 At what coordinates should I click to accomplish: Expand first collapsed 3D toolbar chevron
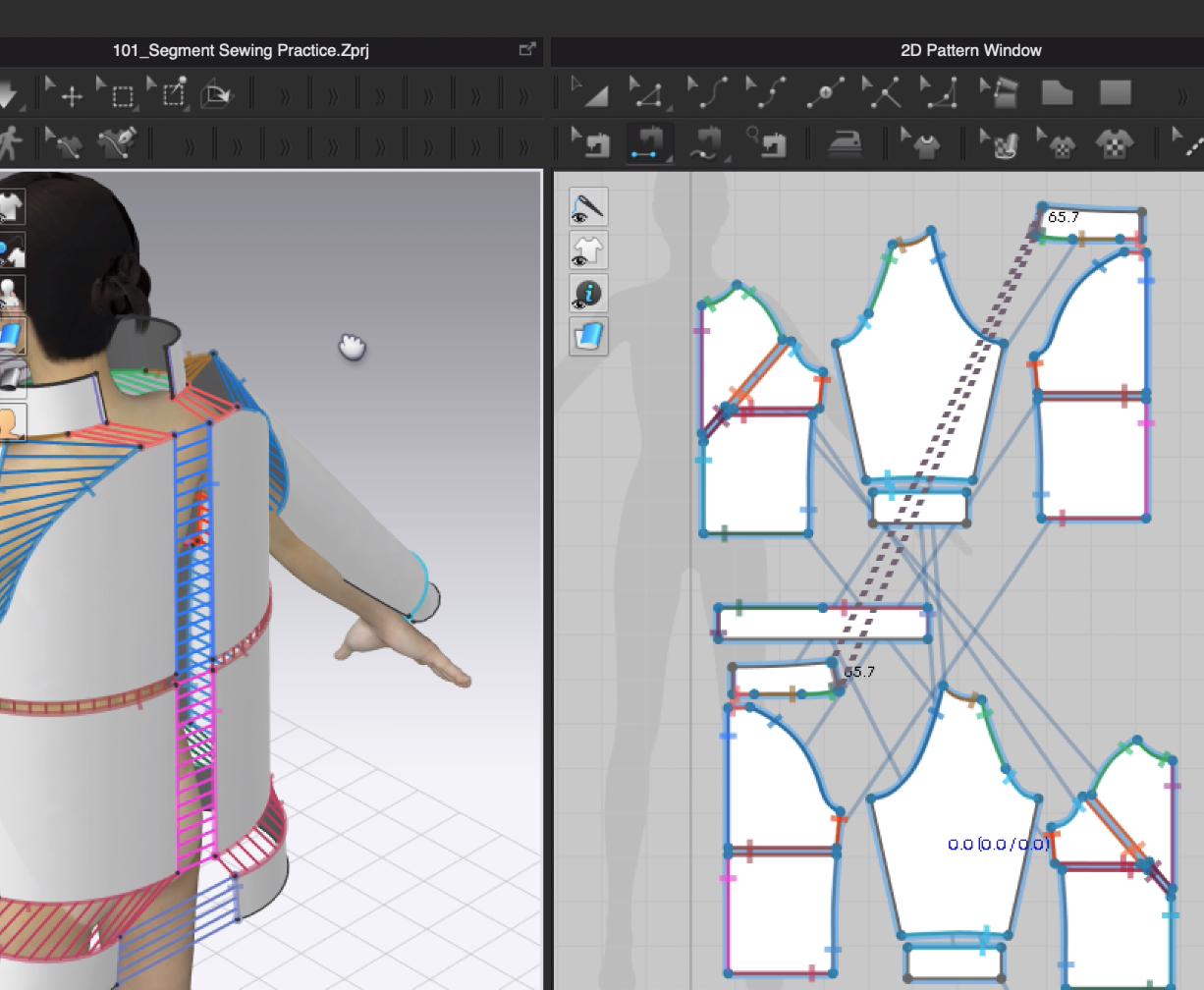pos(285,95)
